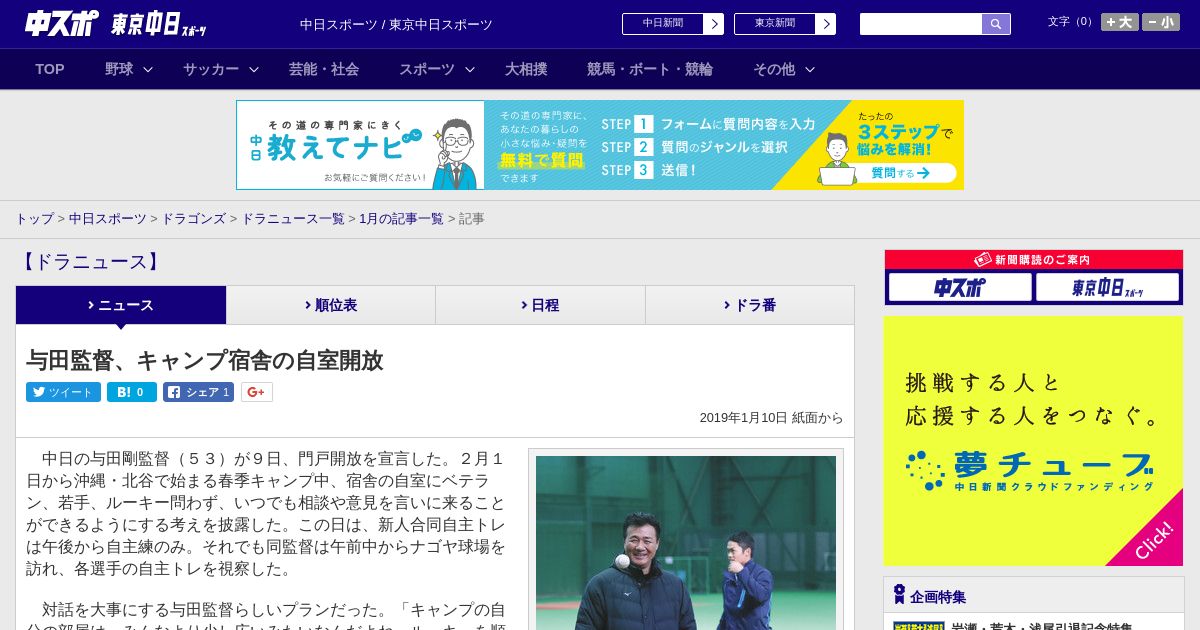Click the article date 2019年1月10日 紙面から
1200x630 pixels.
point(772,418)
